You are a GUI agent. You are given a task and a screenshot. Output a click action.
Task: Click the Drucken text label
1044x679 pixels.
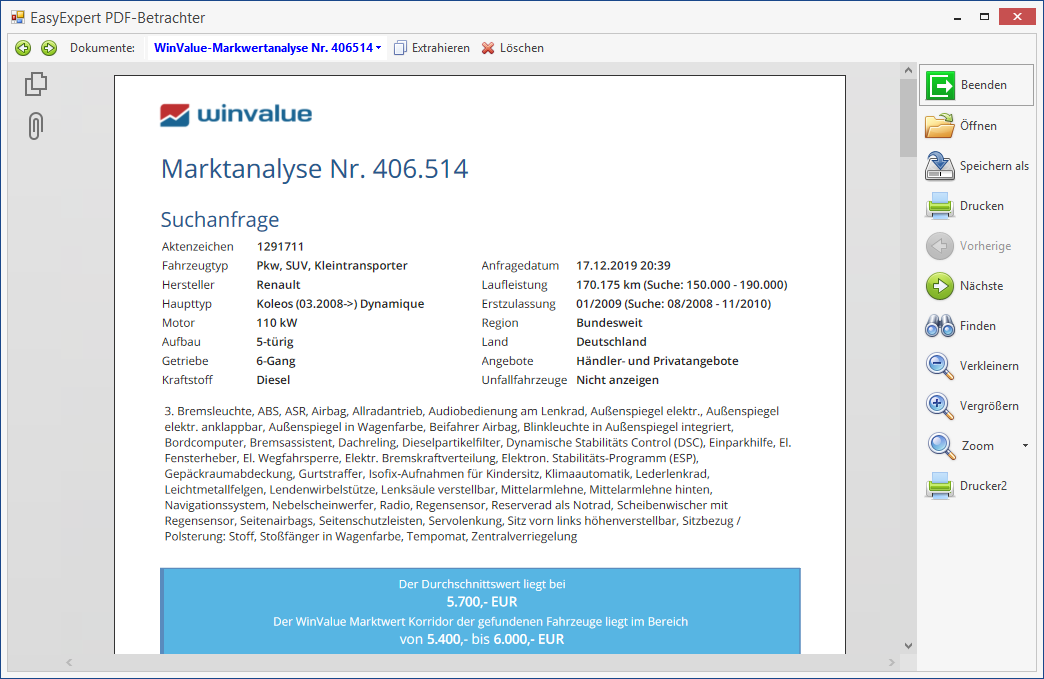click(981, 206)
